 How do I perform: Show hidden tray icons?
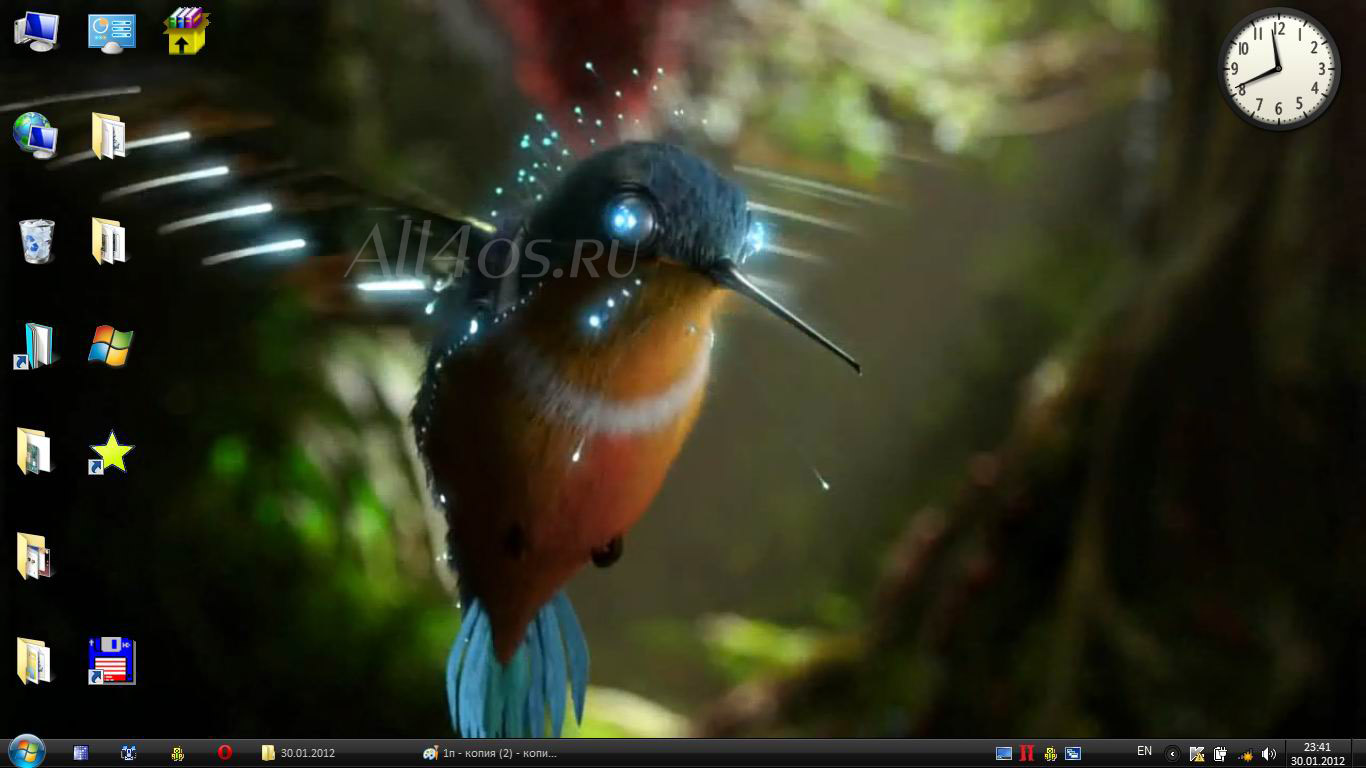(x=1173, y=754)
